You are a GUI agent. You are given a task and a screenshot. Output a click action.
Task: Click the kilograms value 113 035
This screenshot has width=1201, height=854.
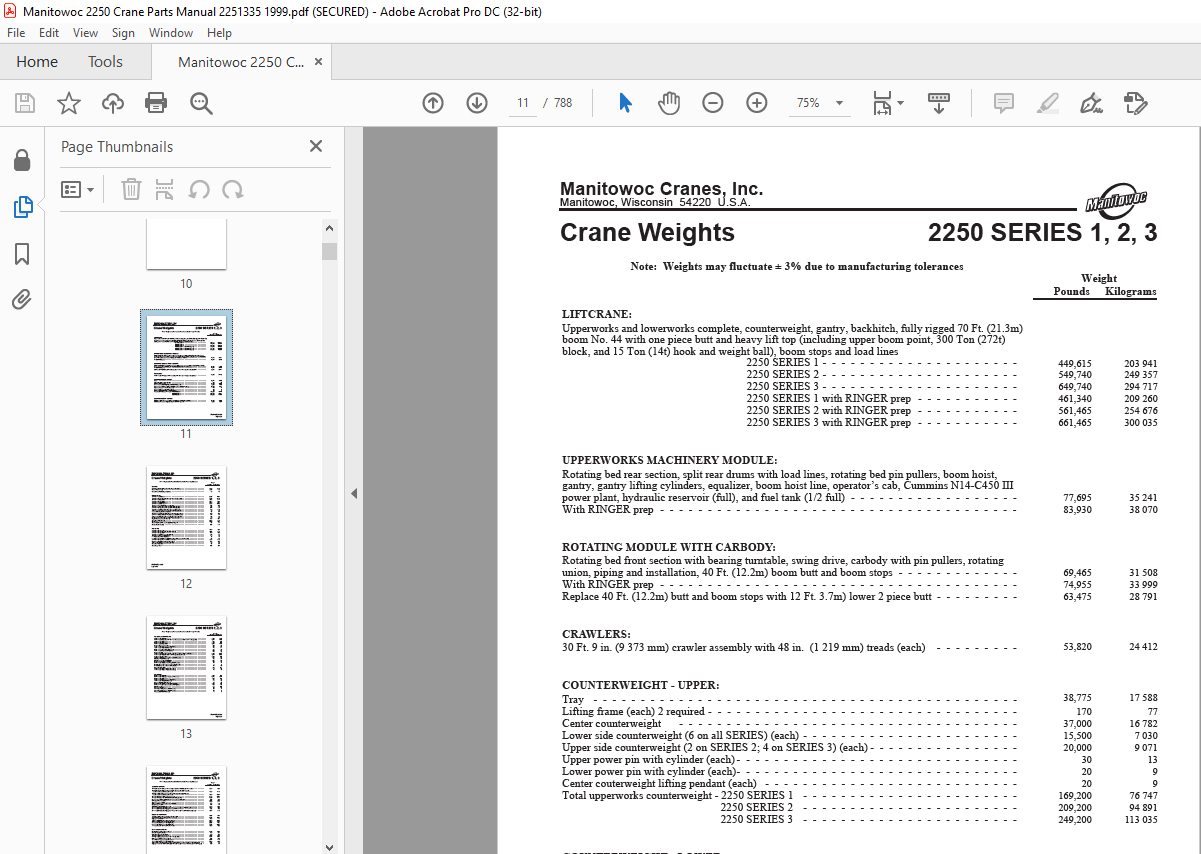click(1141, 819)
